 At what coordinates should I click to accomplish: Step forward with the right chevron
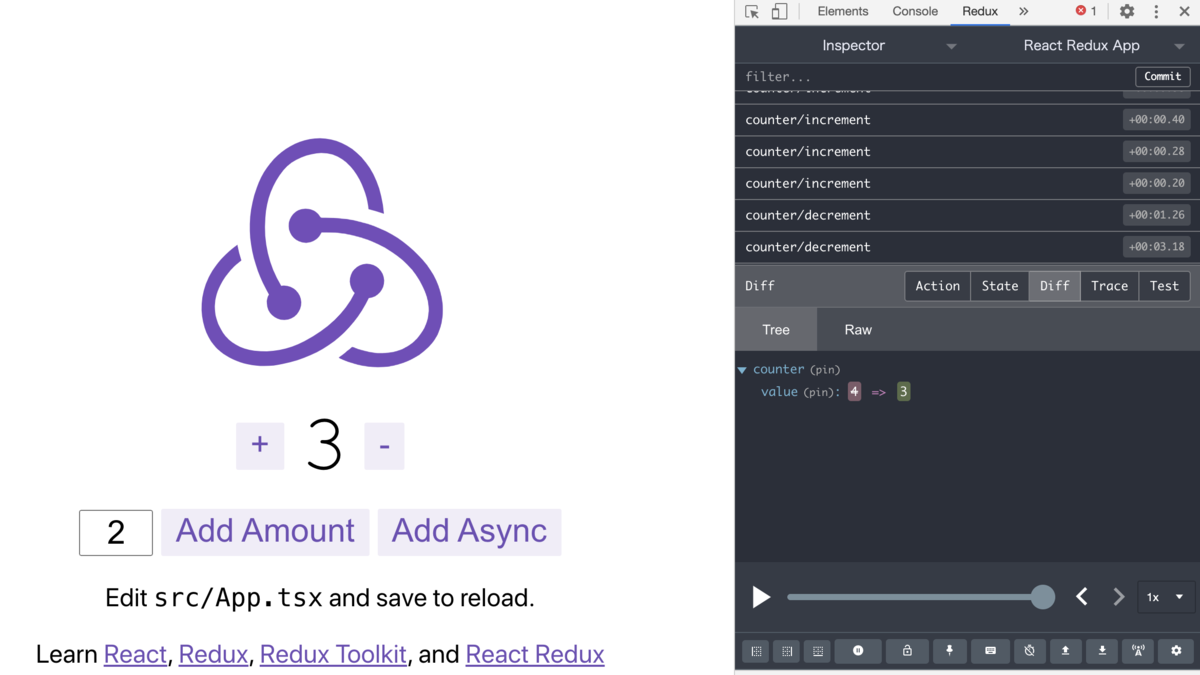click(1119, 597)
